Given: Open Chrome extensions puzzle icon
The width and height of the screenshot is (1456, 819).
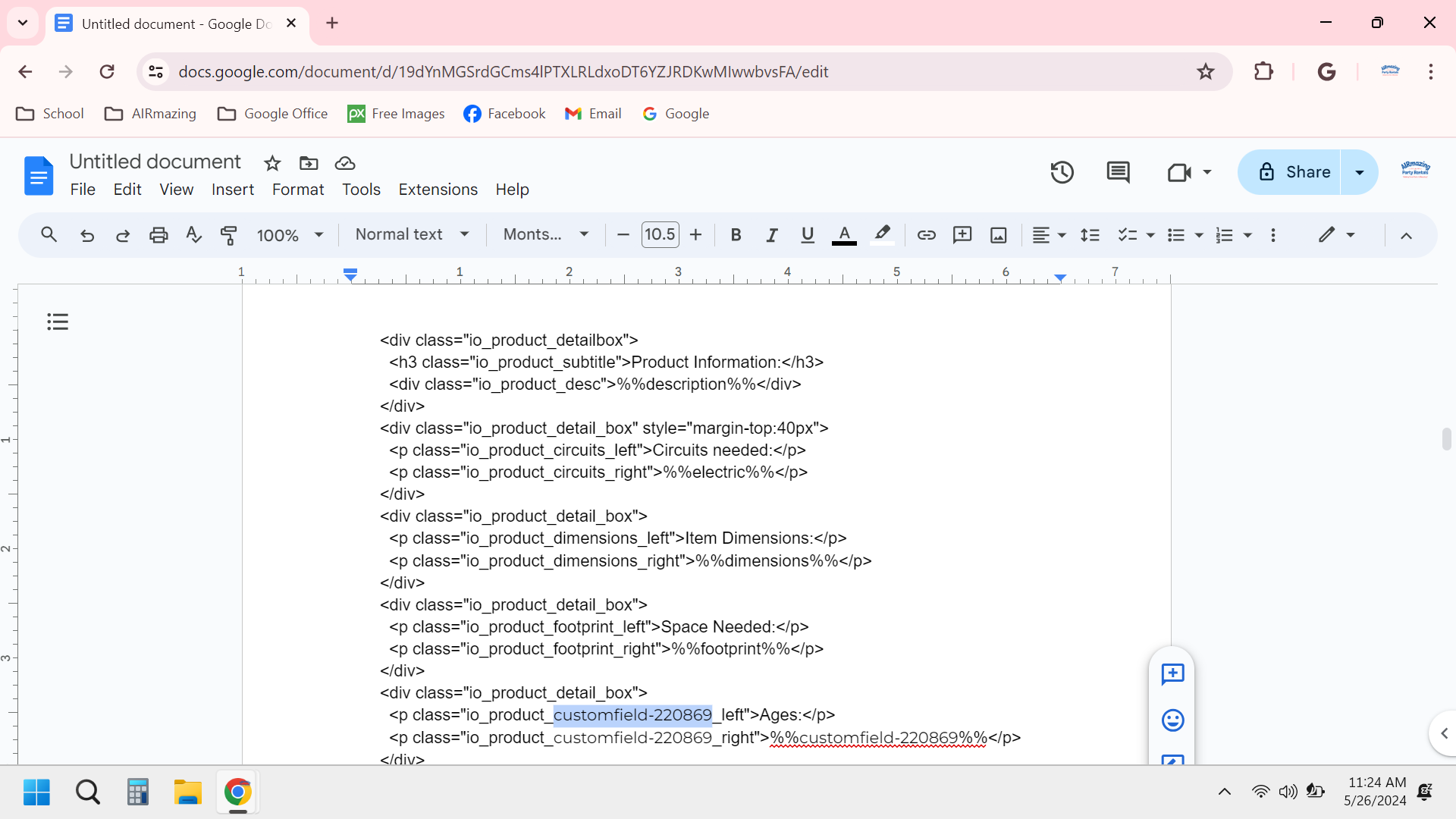Looking at the screenshot, I should [1263, 71].
